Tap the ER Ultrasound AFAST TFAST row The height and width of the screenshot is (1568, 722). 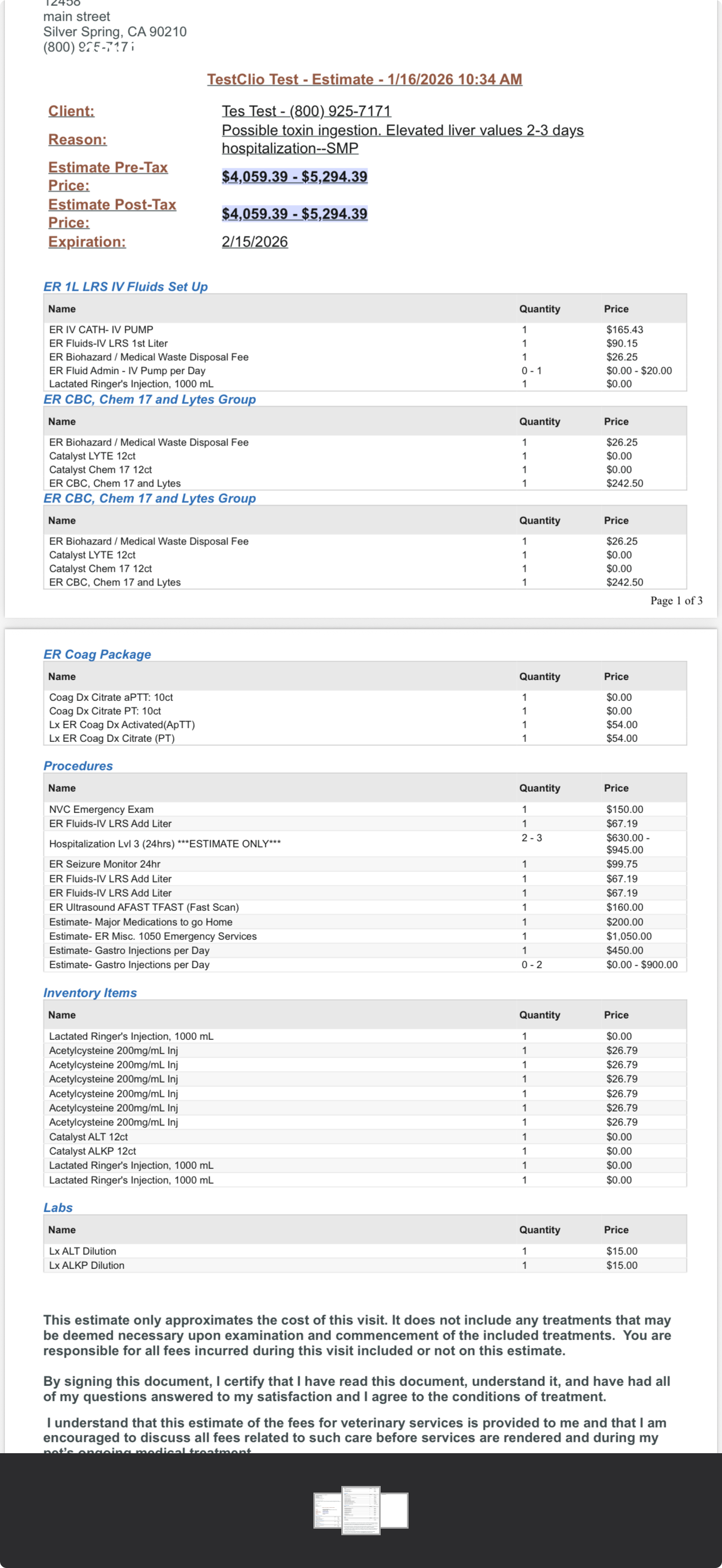point(144,907)
